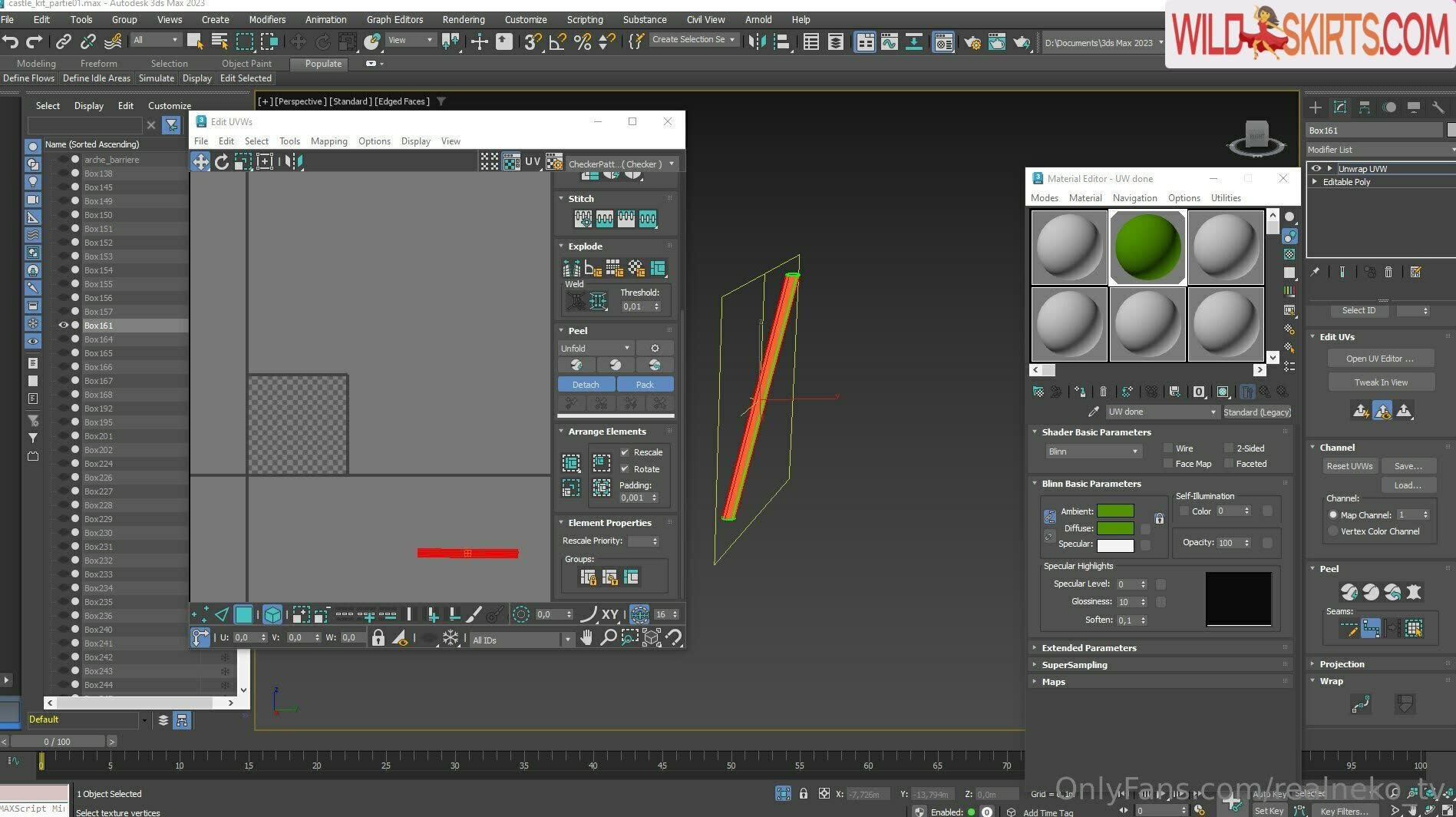
Task: Expand the SuperSampling rollout
Action: coord(1074,665)
